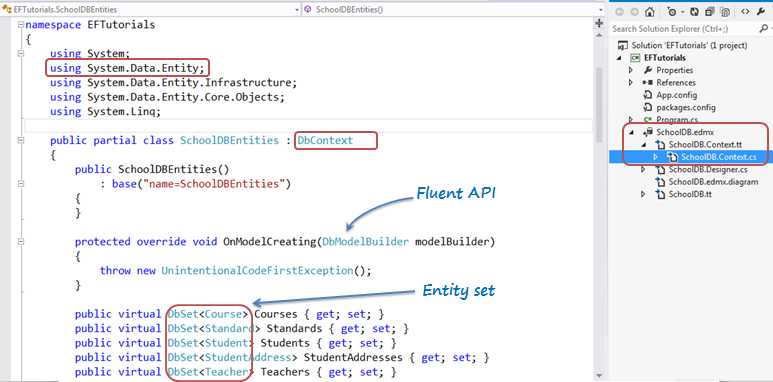Collapse the SchoolDBEntities class outlining block
This screenshot has height=382, width=773.
[x=21, y=140]
